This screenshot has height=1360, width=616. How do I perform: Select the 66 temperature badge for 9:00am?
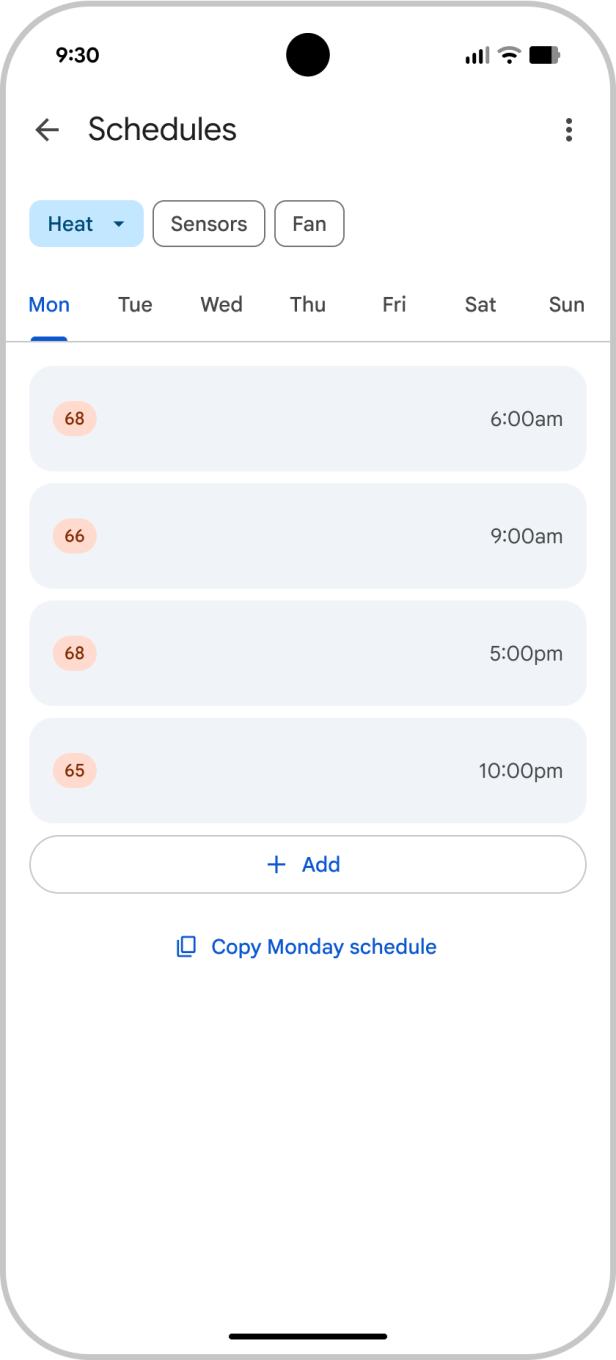coord(73,536)
